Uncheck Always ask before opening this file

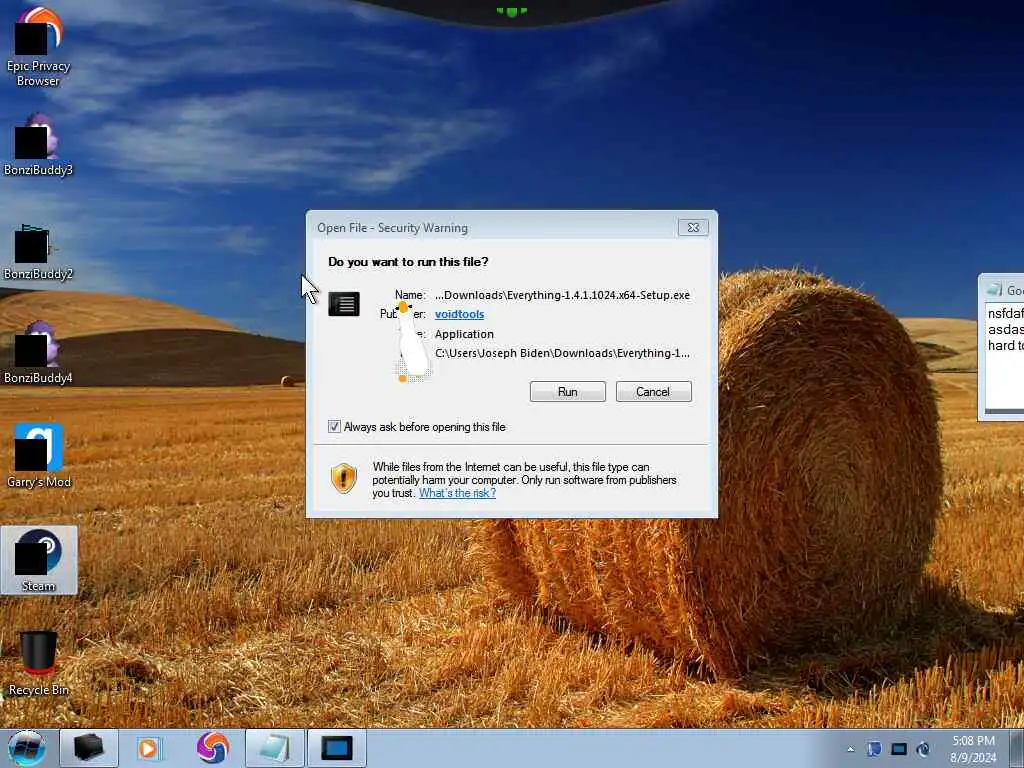[334, 427]
